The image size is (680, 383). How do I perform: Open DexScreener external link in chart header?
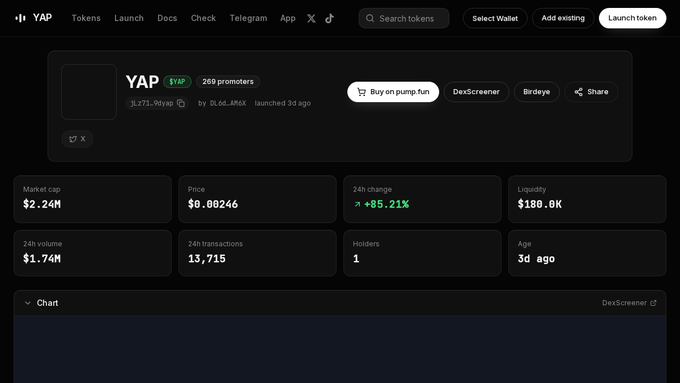pos(629,303)
